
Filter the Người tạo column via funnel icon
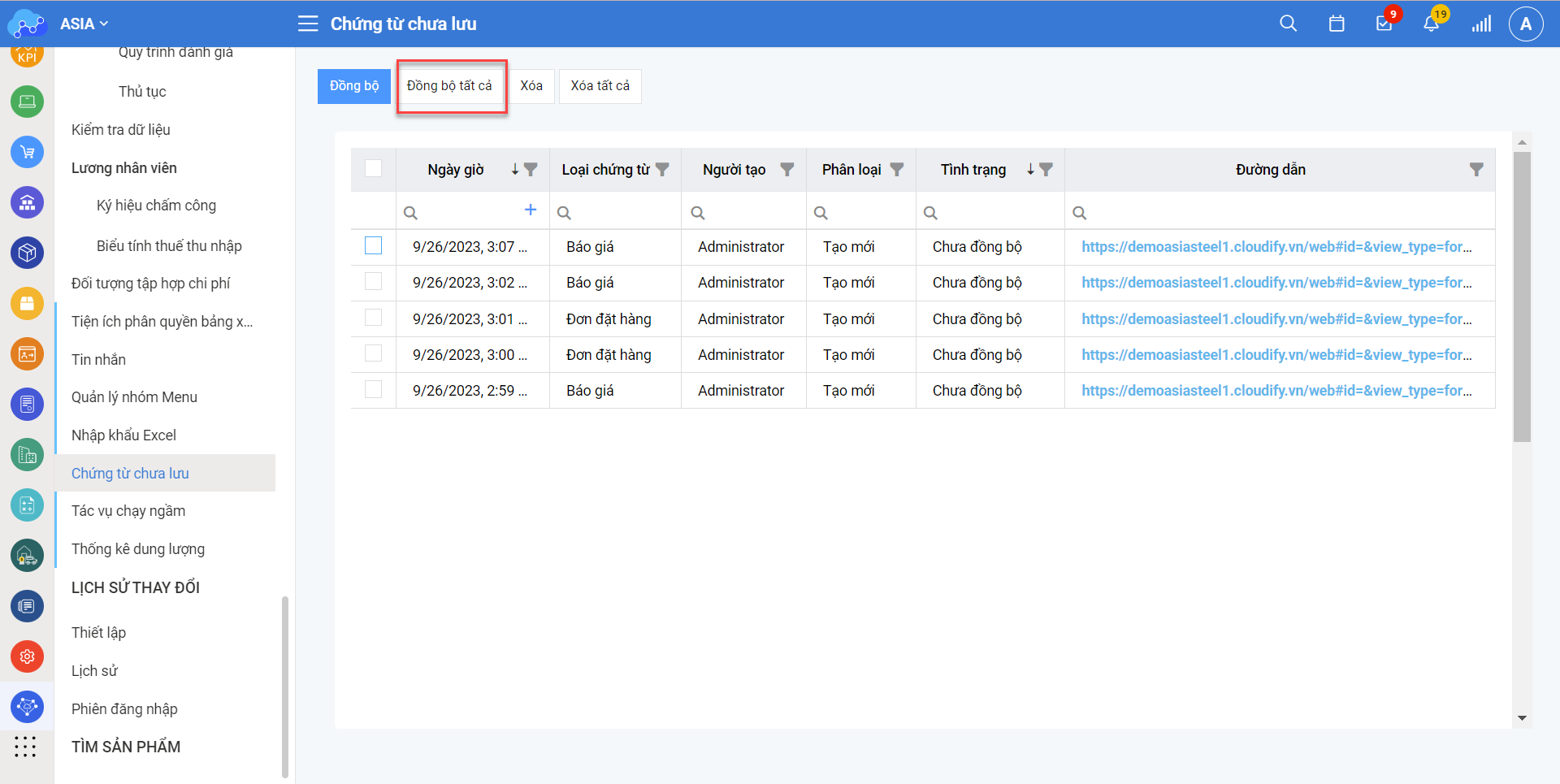tap(786, 170)
